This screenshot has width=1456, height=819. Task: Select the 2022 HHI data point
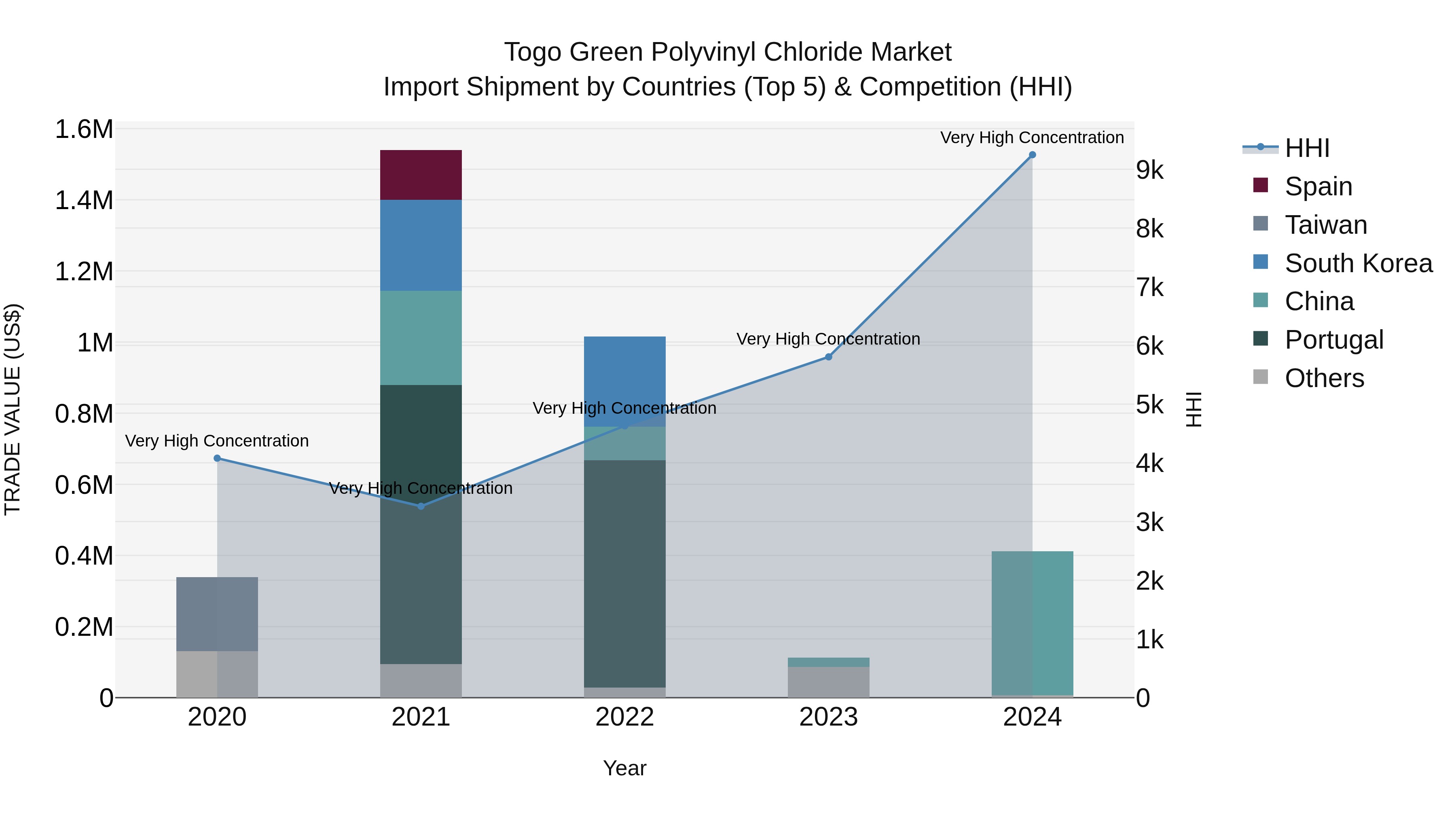624,425
